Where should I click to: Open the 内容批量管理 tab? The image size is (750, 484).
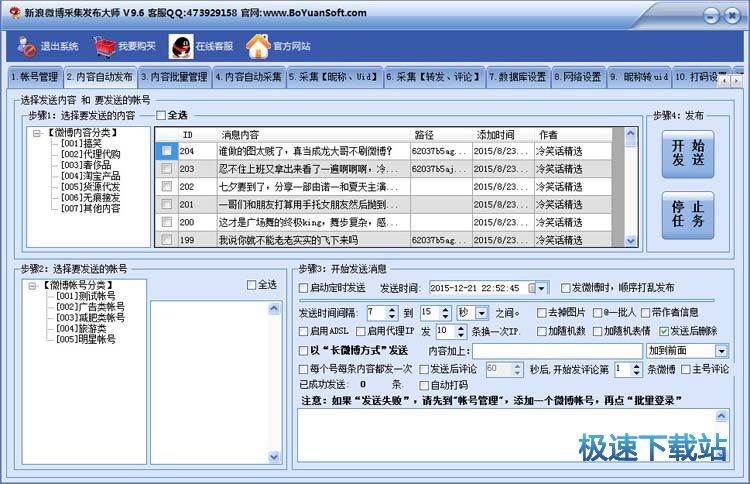point(174,76)
